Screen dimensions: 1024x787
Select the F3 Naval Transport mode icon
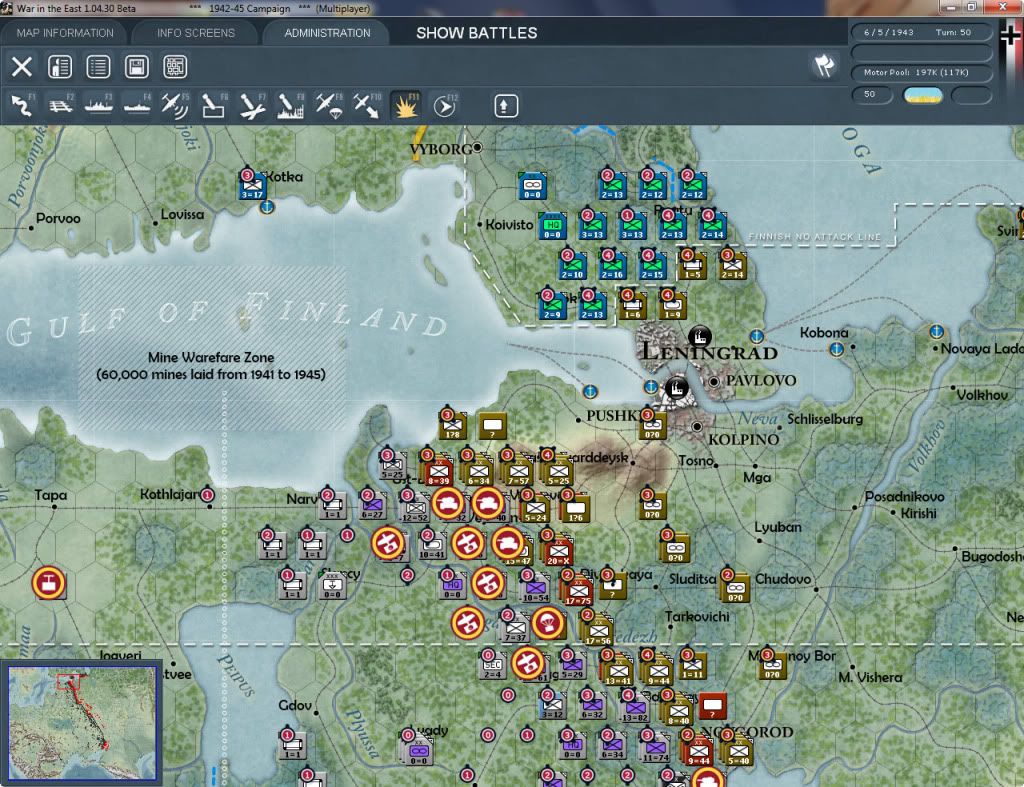pyautogui.click(x=99, y=106)
